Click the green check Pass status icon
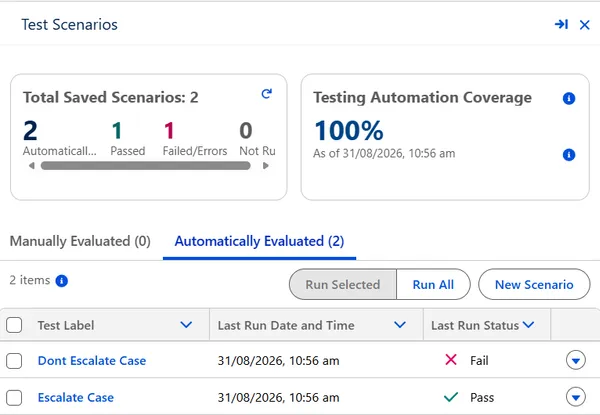The width and height of the screenshot is (600, 415). tap(451, 397)
